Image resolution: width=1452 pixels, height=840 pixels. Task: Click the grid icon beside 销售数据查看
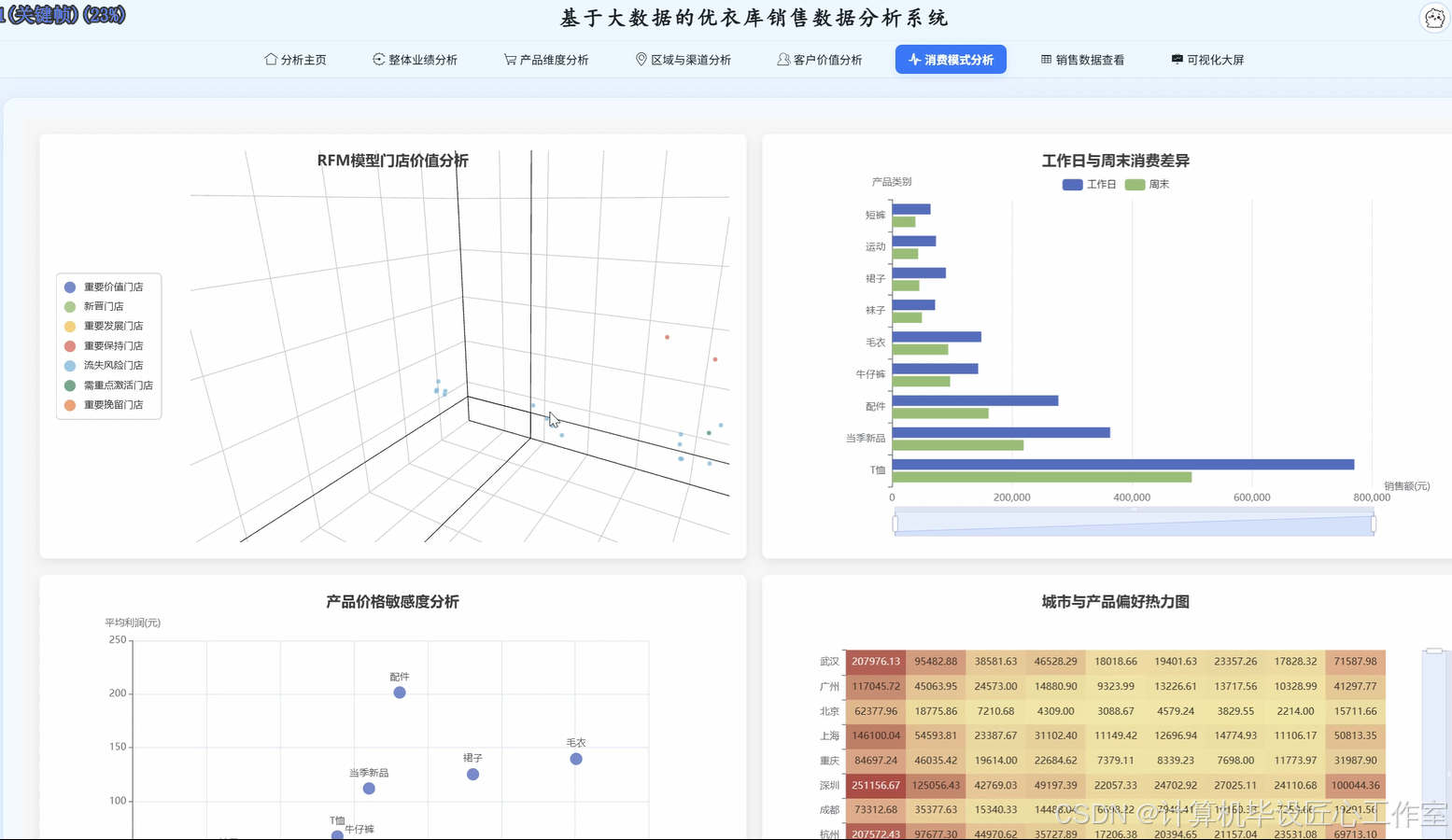point(1046,59)
